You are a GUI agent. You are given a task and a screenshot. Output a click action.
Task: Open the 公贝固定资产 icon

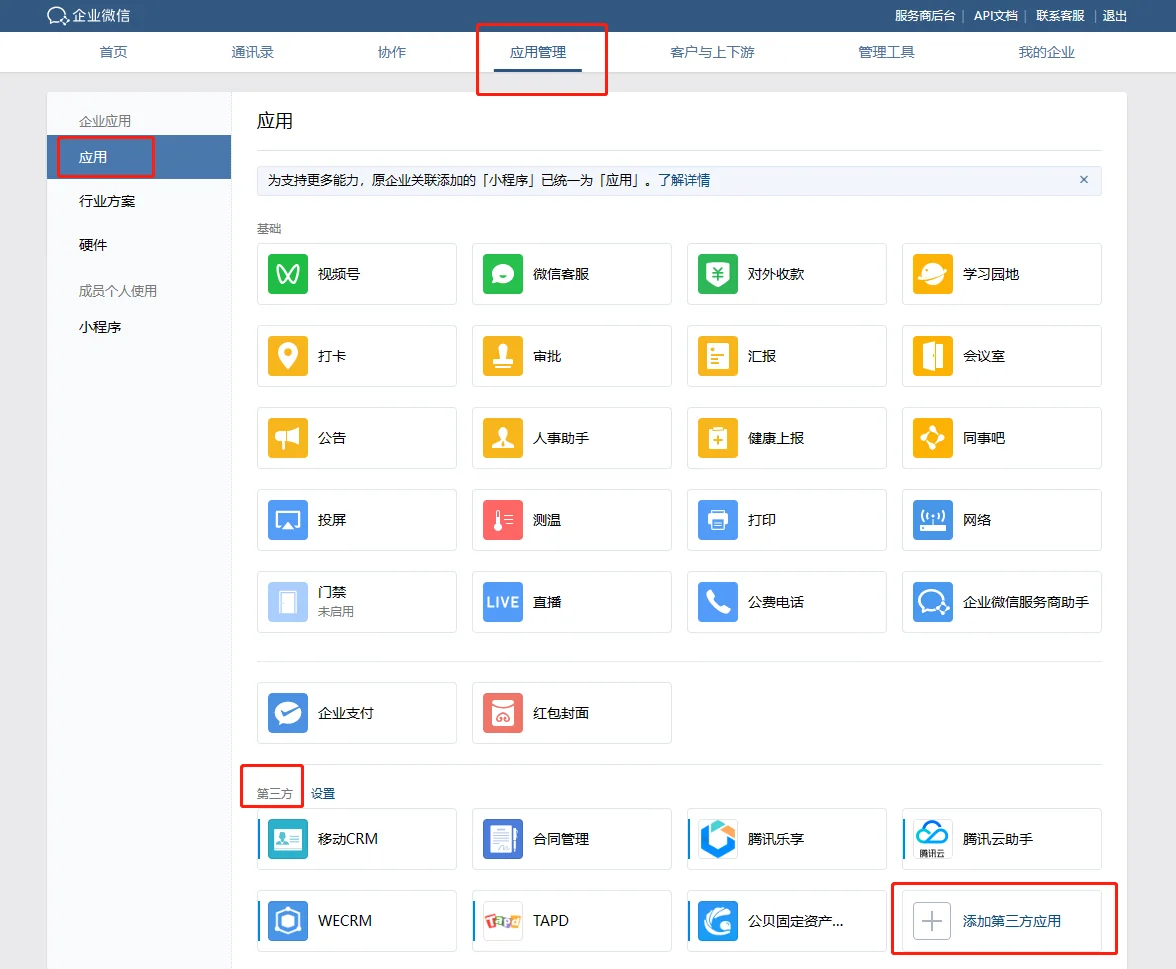pyautogui.click(x=718, y=920)
